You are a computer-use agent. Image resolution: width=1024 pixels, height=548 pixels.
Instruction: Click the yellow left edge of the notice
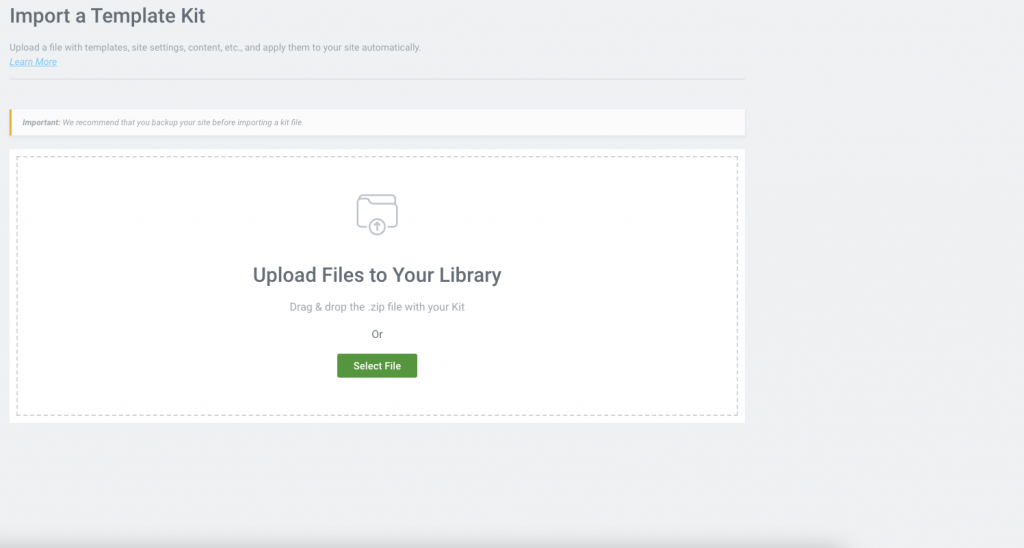coord(11,122)
